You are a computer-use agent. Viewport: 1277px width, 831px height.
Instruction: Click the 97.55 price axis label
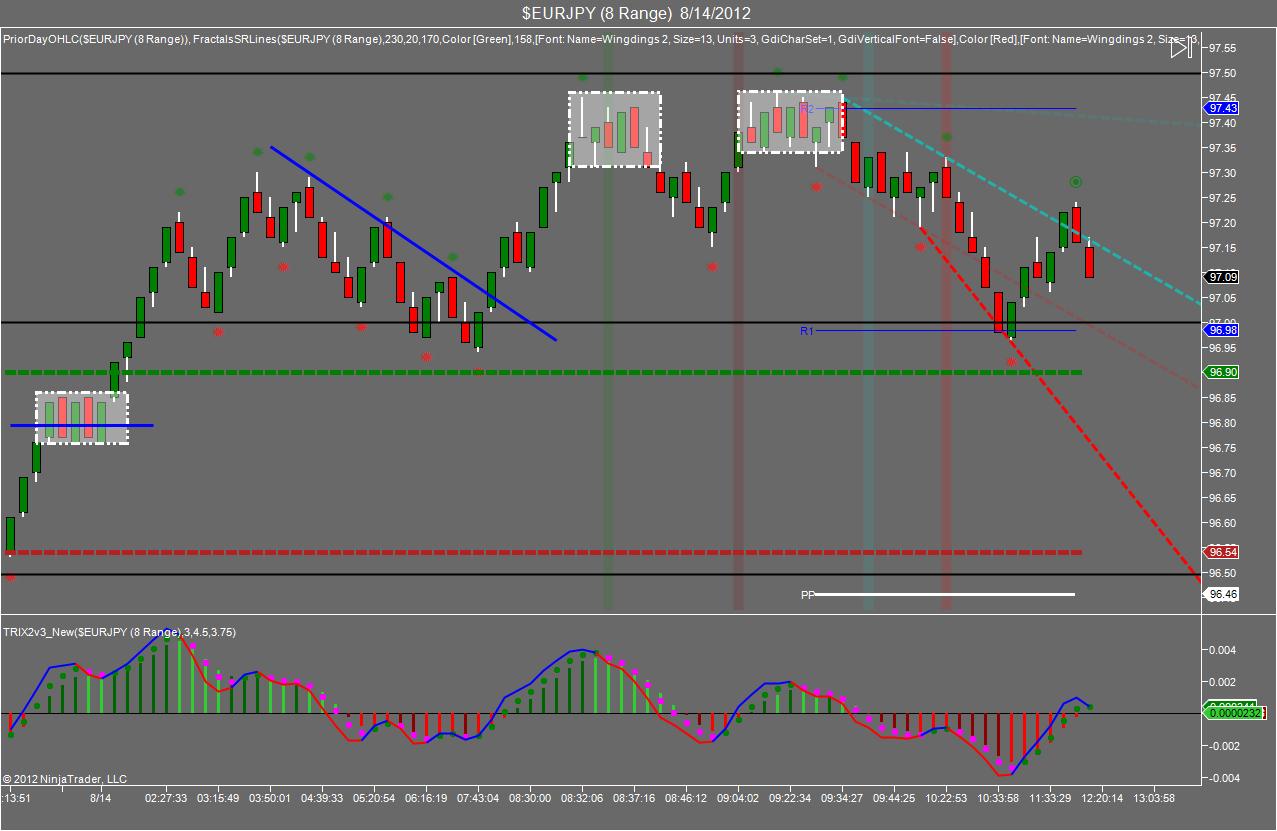coord(1223,48)
